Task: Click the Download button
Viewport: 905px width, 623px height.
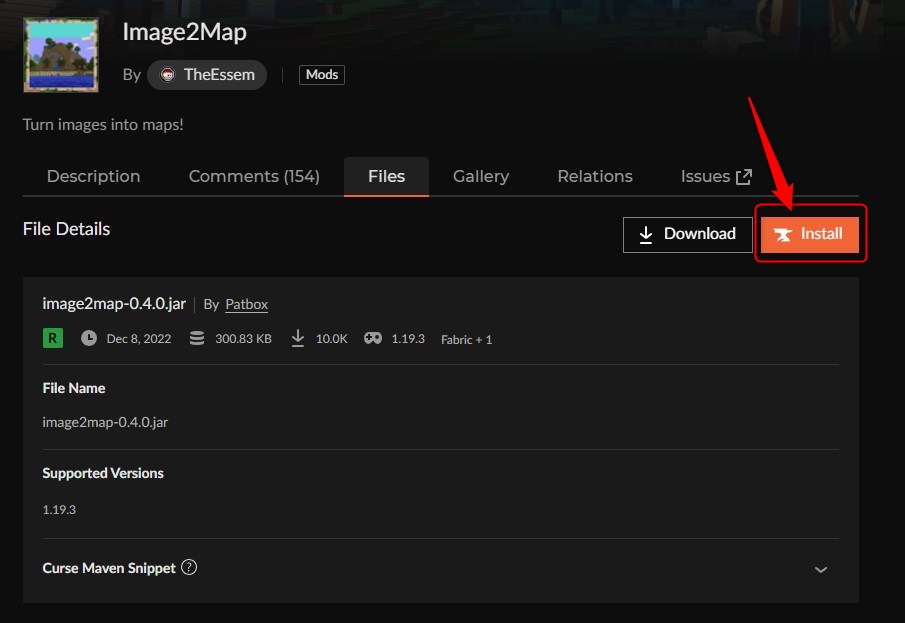Action: [687, 234]
